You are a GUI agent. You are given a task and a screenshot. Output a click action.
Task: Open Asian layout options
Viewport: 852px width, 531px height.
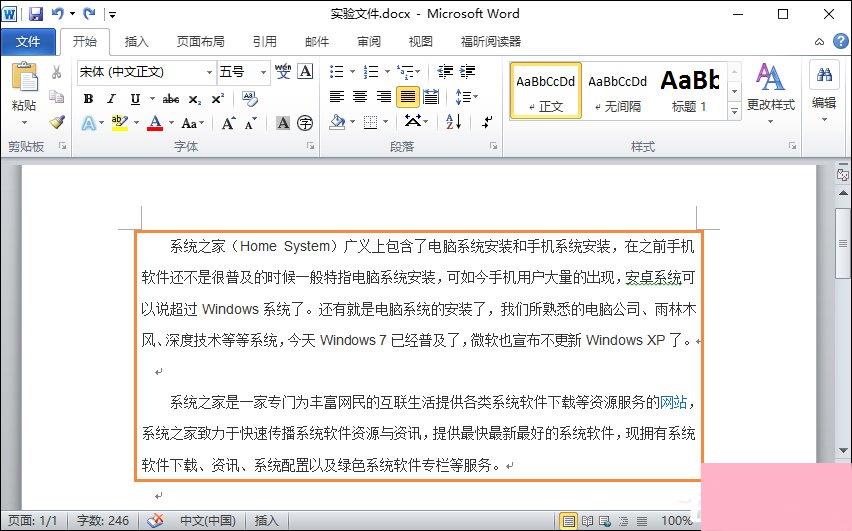pos(416,121)
